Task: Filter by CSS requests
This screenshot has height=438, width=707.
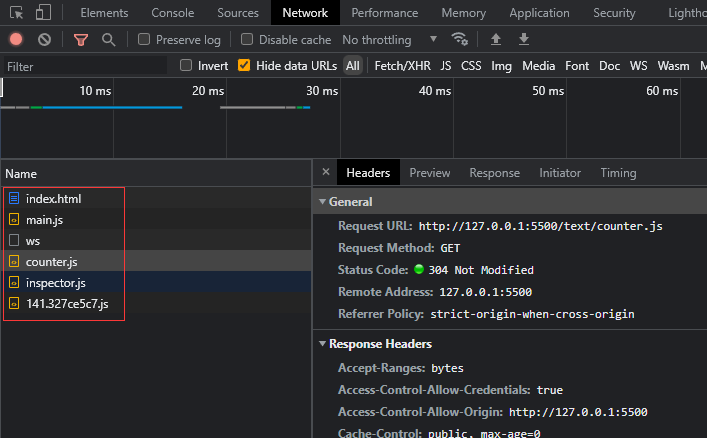Action: click(471, 66)
